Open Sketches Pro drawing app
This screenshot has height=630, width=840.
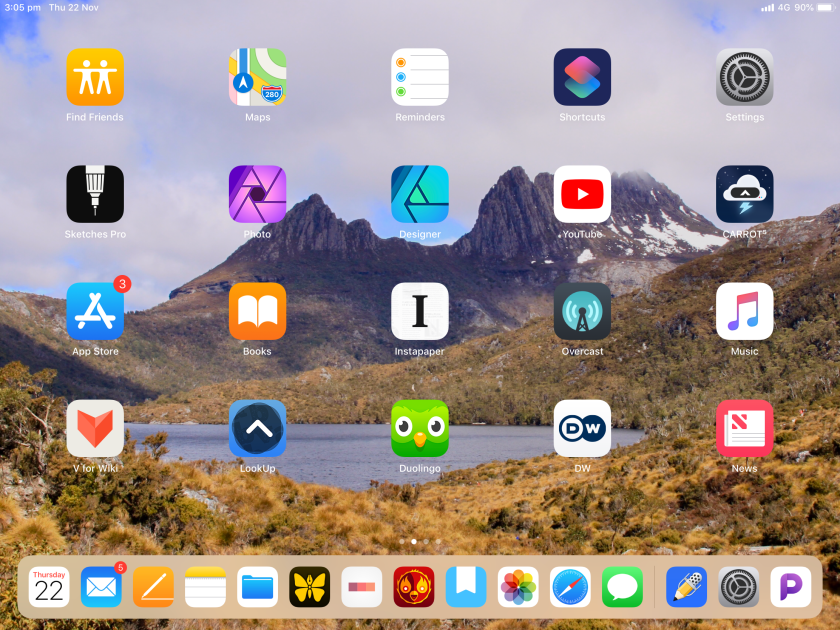coord(95,194)
